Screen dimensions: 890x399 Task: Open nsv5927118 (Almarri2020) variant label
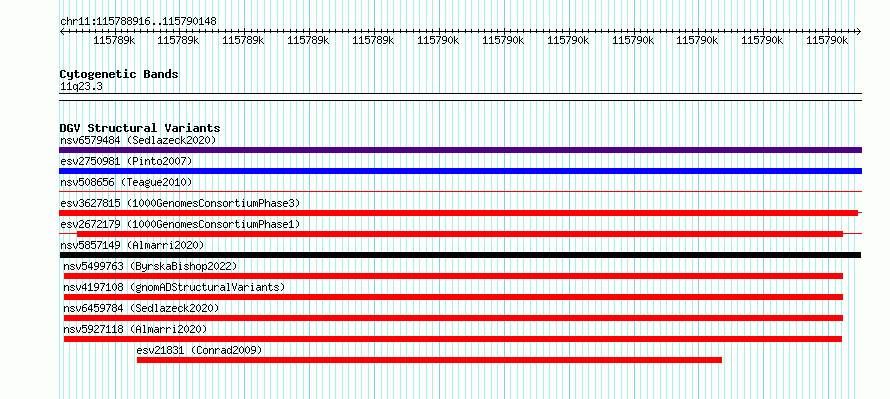point(135,329)
